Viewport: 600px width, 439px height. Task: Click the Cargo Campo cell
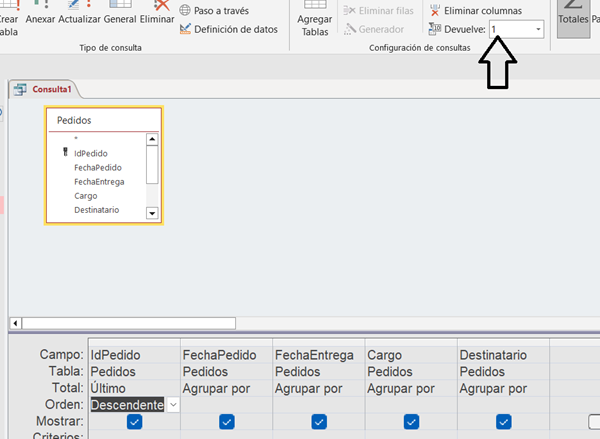pos(411,355)
